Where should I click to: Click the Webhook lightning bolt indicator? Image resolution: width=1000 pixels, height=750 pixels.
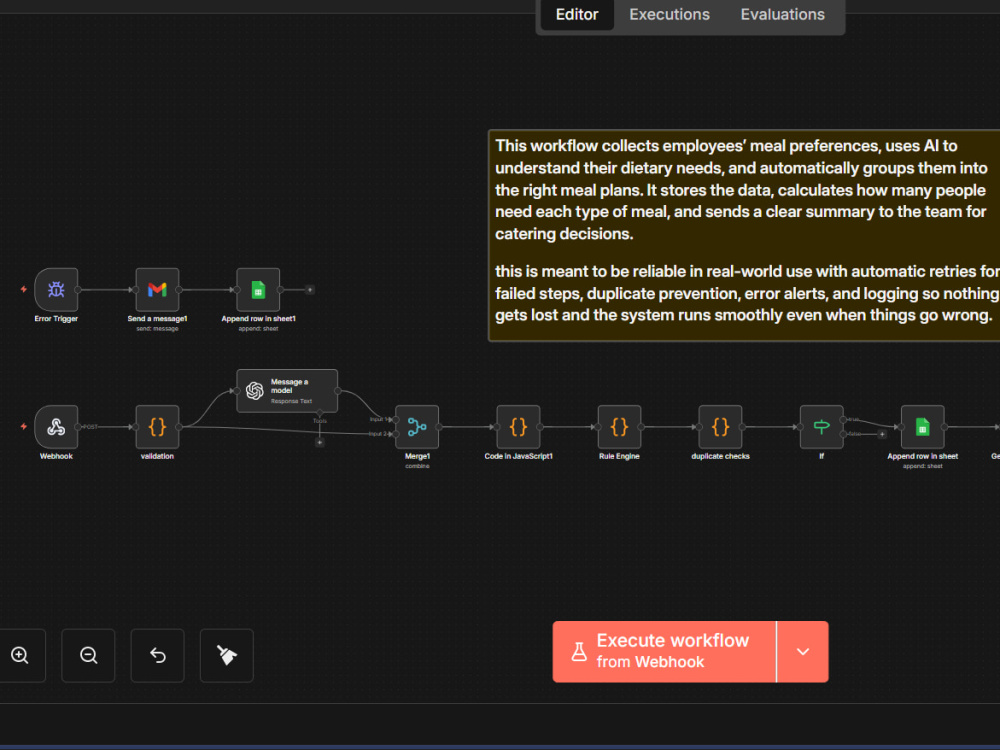[24, 427]
